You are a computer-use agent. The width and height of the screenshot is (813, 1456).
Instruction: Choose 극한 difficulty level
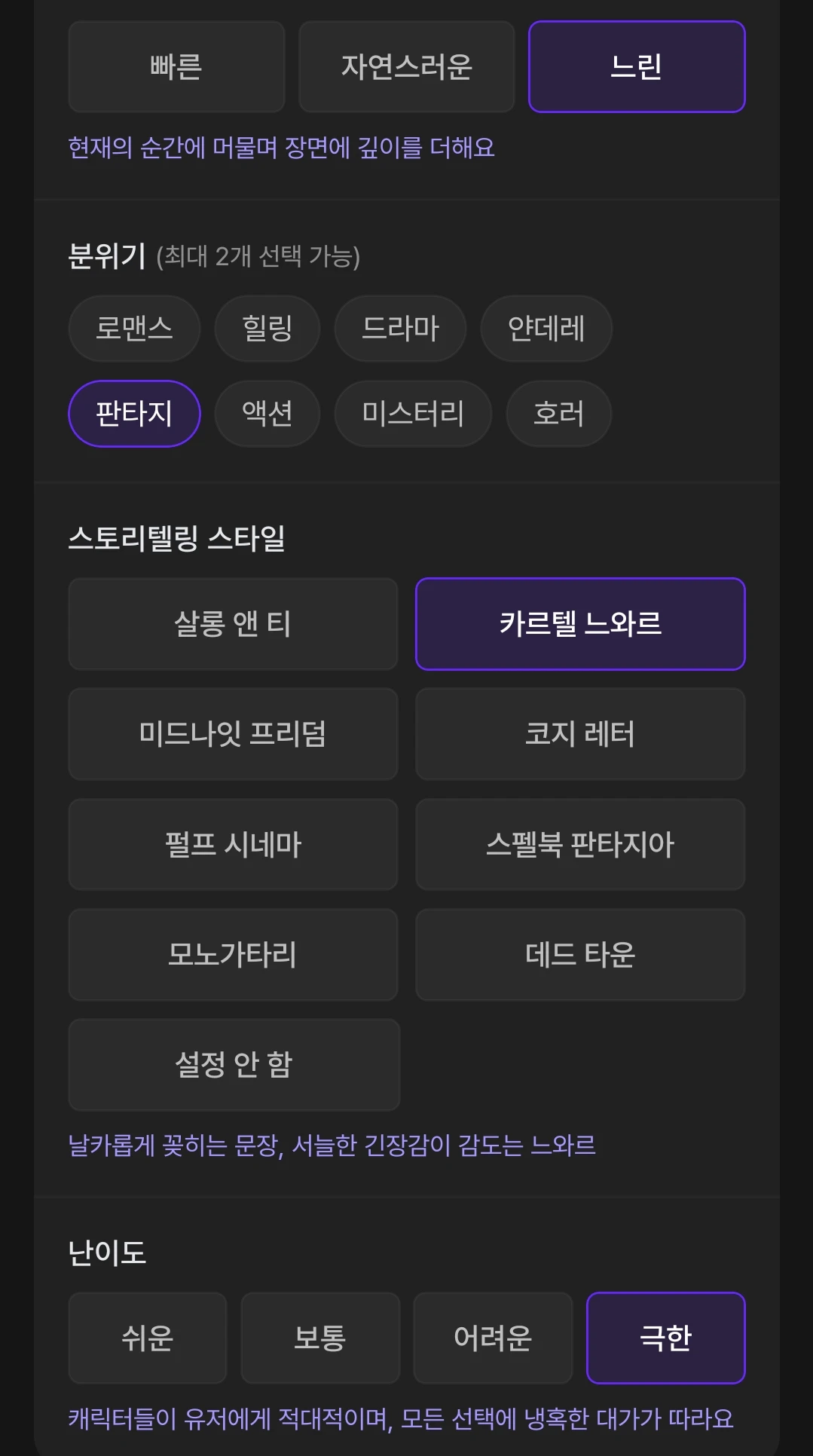(x=665, y=1338)
